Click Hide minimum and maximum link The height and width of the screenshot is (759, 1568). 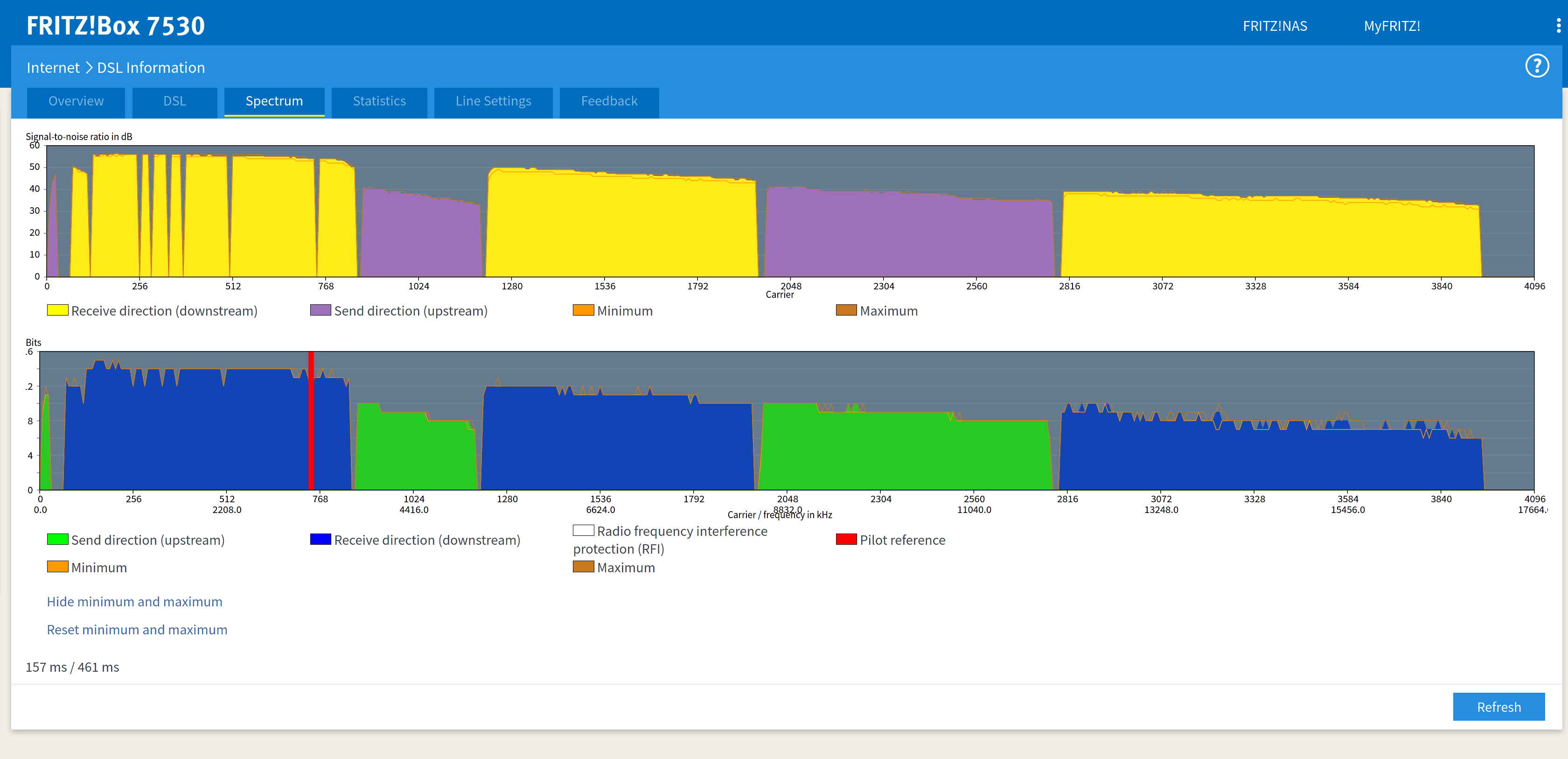point(134,602)
